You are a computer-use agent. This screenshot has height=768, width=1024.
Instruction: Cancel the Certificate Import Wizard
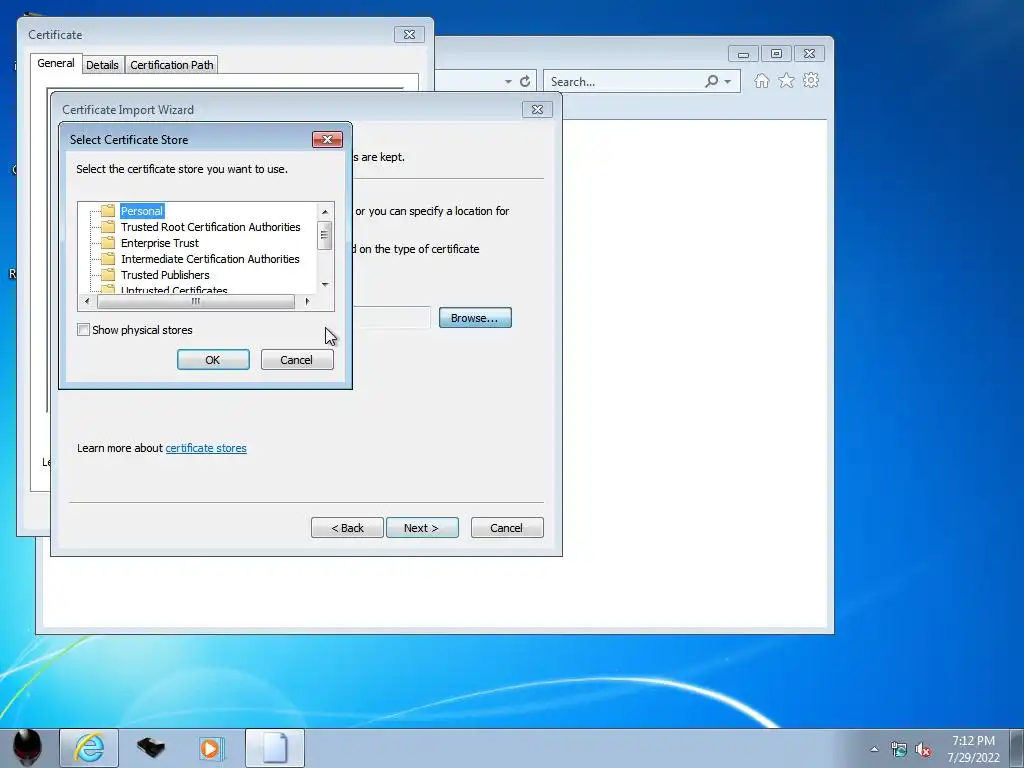[x=507, y=528]
